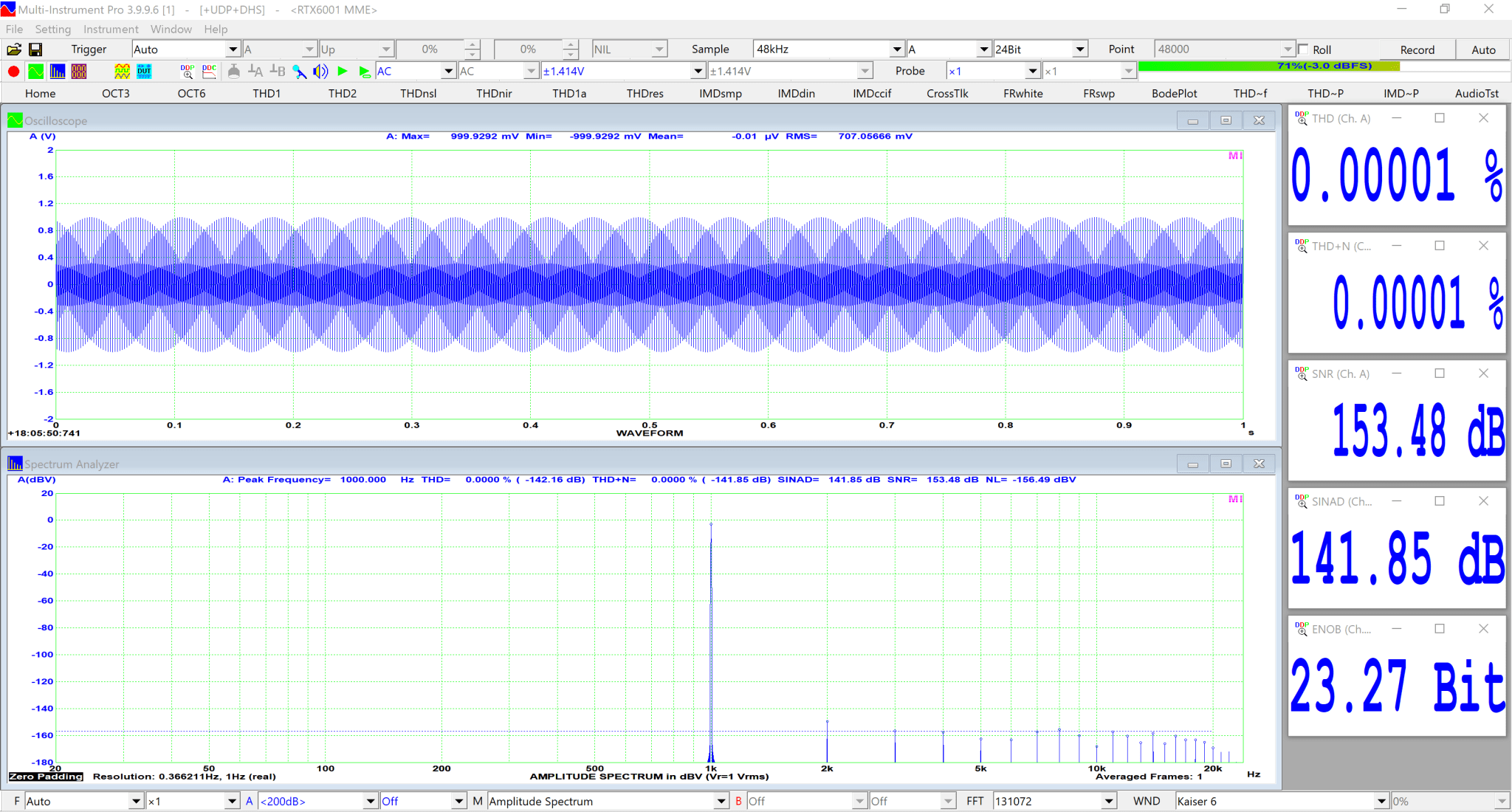Open the Window menu
The width and height of the screenshot is (1512, 812).
tap(171, 29)
